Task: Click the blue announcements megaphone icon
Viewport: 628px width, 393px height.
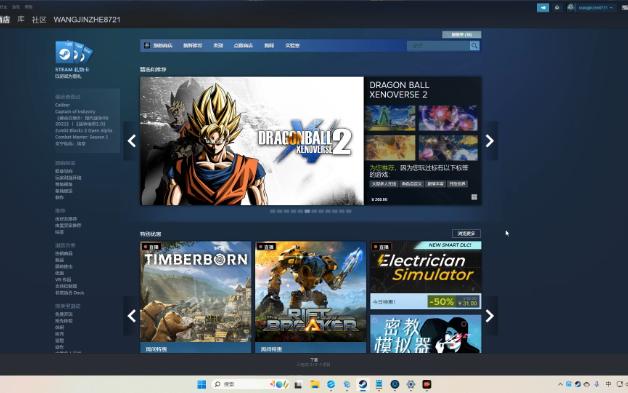Action: (x=543, y=8)
